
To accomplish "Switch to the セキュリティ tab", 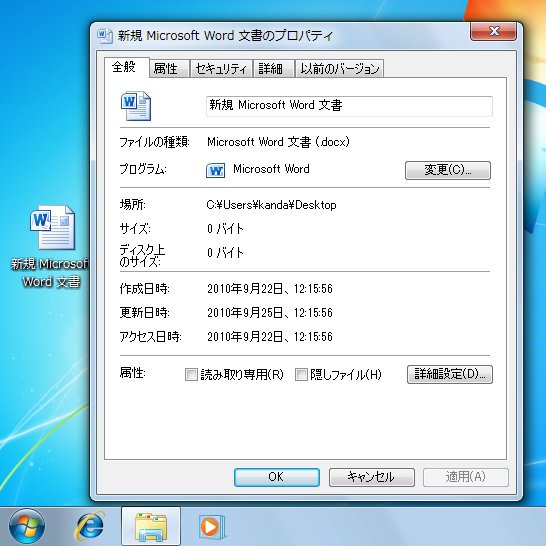I will (x=221, y=68).
